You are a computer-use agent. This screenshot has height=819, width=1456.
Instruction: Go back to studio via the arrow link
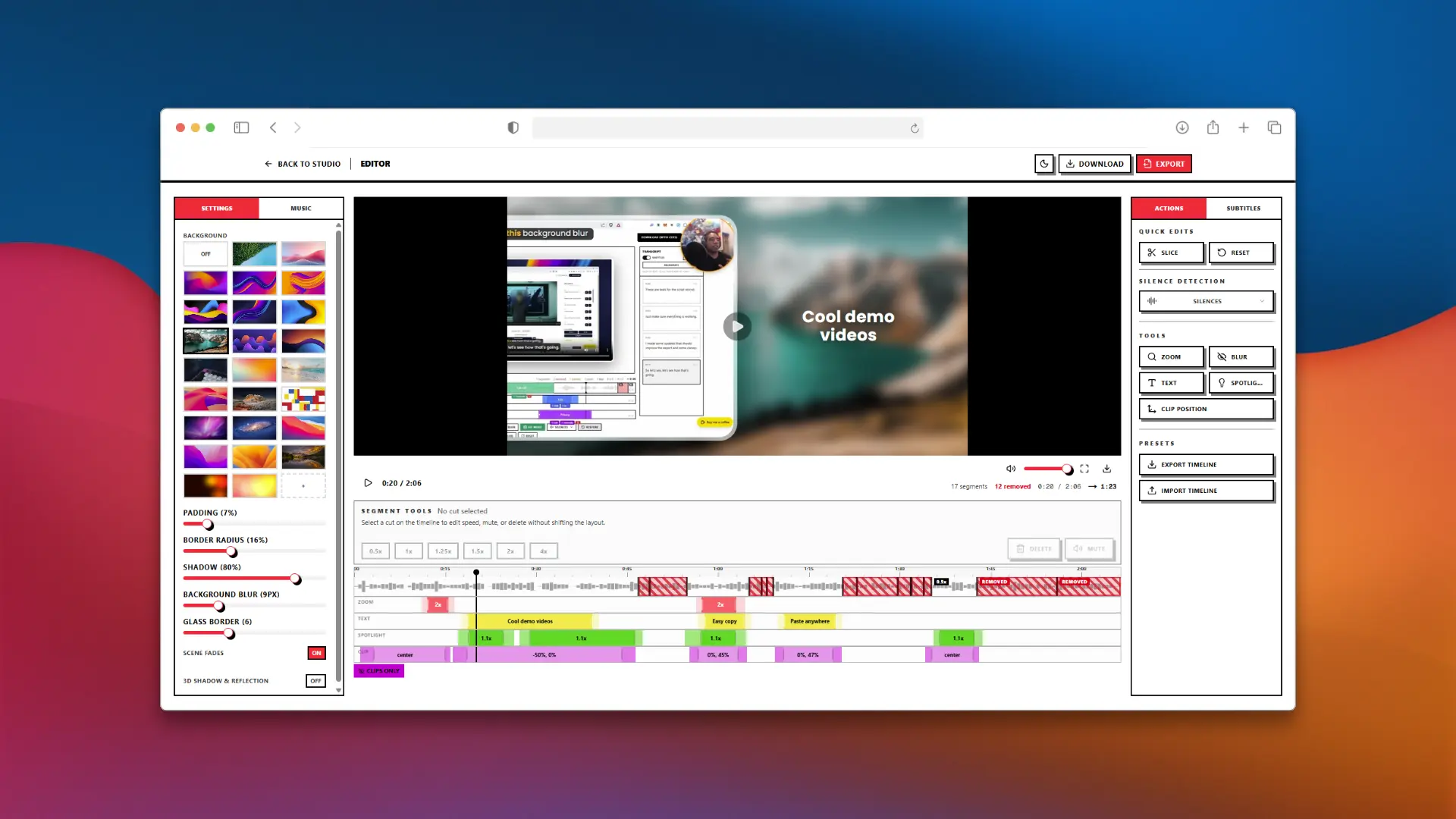click(303, 164)
